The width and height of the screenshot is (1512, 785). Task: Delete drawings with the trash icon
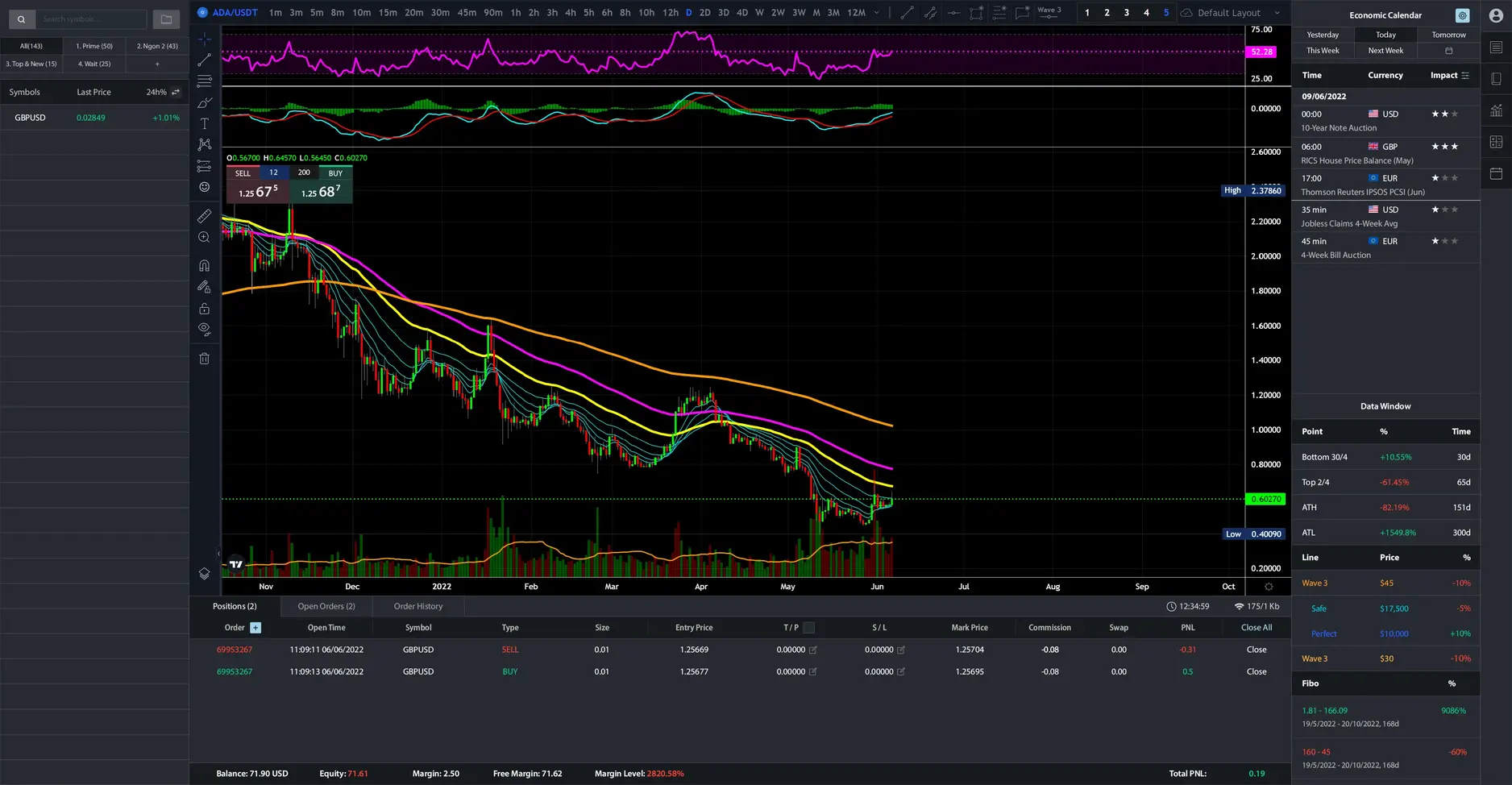pyautogui.click(x=205, y=359)
